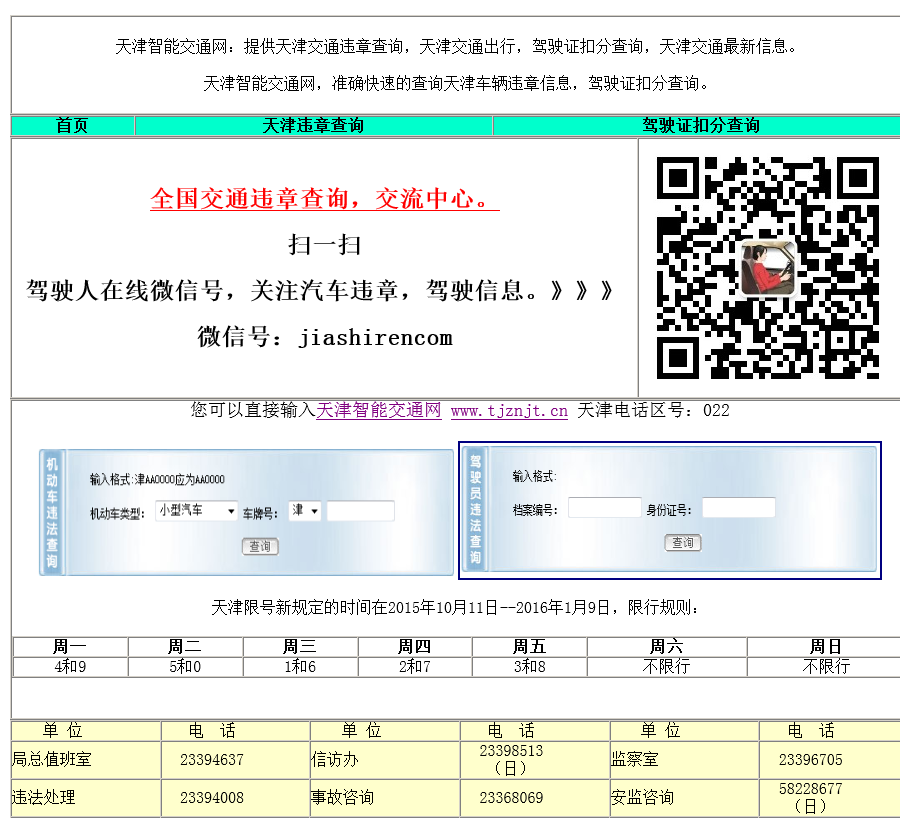Viewport: 900px width, 818px height.
Task: Open the 首页 navigation tab
Action: point(72,126)
